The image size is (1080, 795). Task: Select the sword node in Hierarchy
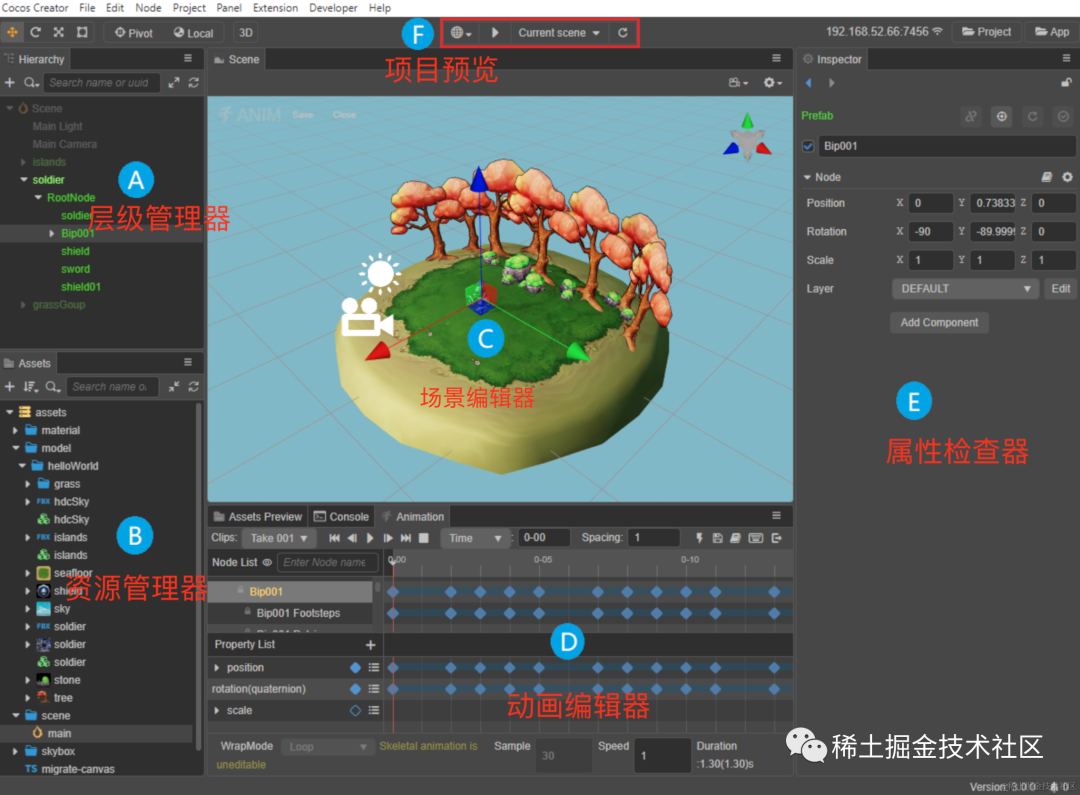75,269
